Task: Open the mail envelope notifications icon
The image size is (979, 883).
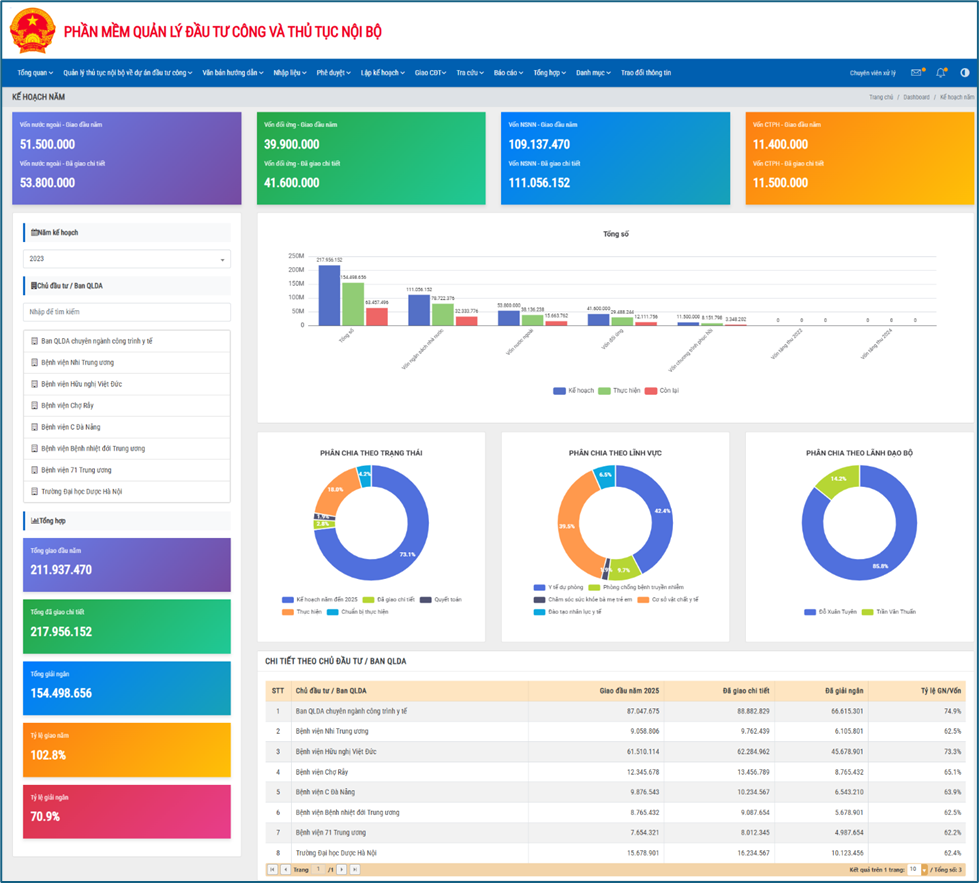Action: pyautogui.click(x=916, y=73)
